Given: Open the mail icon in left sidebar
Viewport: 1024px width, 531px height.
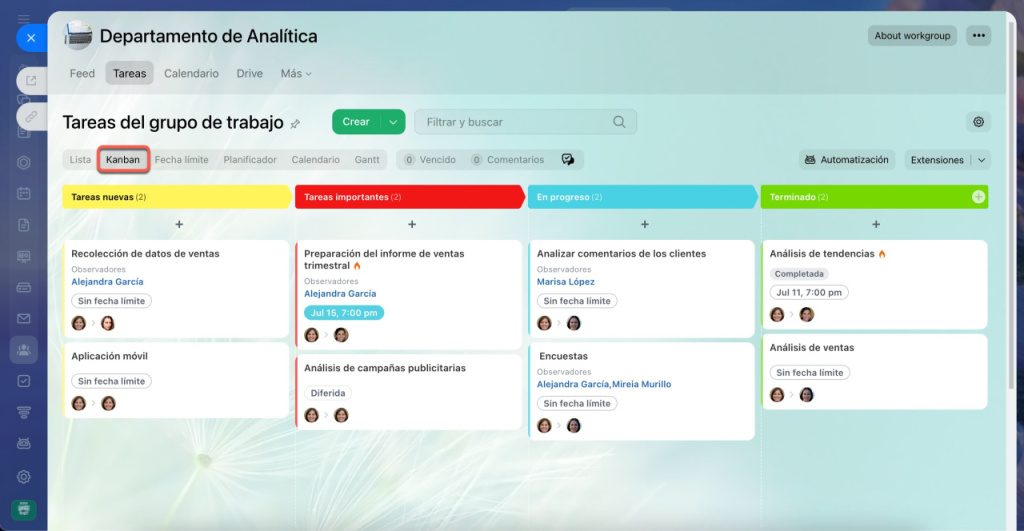Looking at the screenshot, I should pos(24,319).
